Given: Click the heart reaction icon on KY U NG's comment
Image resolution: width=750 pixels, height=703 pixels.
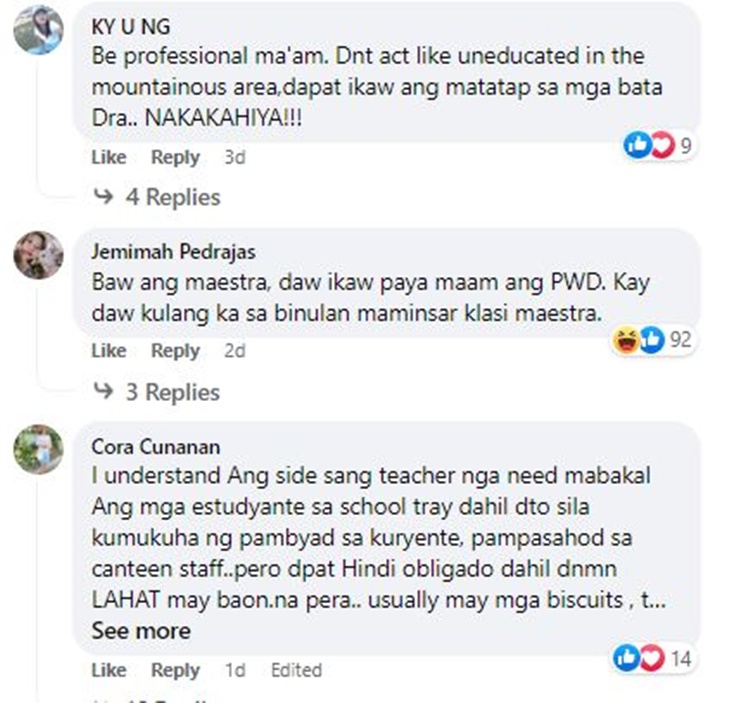Looking at the screenshot, I should [x=663, y=145].
